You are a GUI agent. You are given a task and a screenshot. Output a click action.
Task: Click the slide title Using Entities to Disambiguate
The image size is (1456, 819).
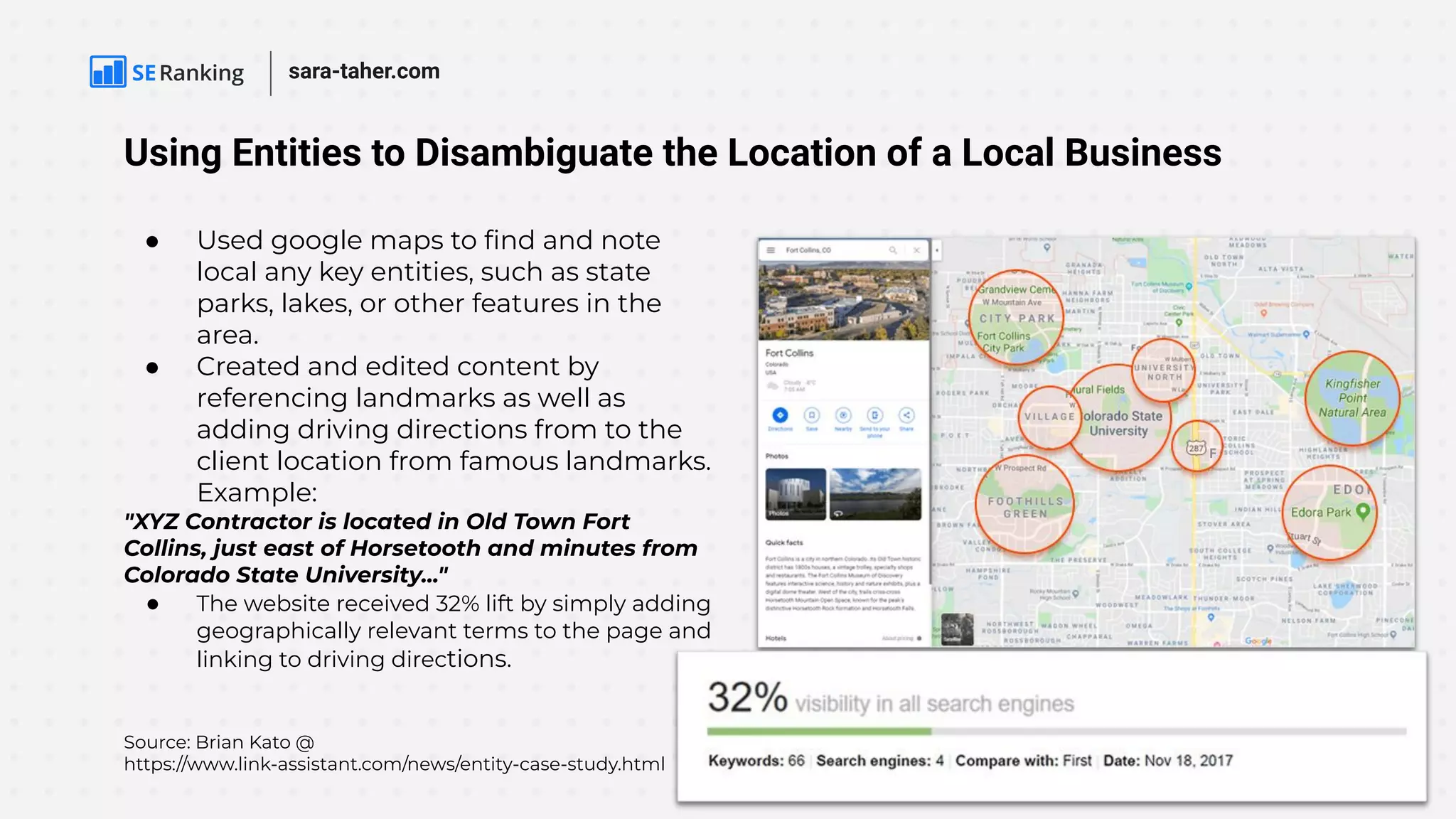[673, 153]
